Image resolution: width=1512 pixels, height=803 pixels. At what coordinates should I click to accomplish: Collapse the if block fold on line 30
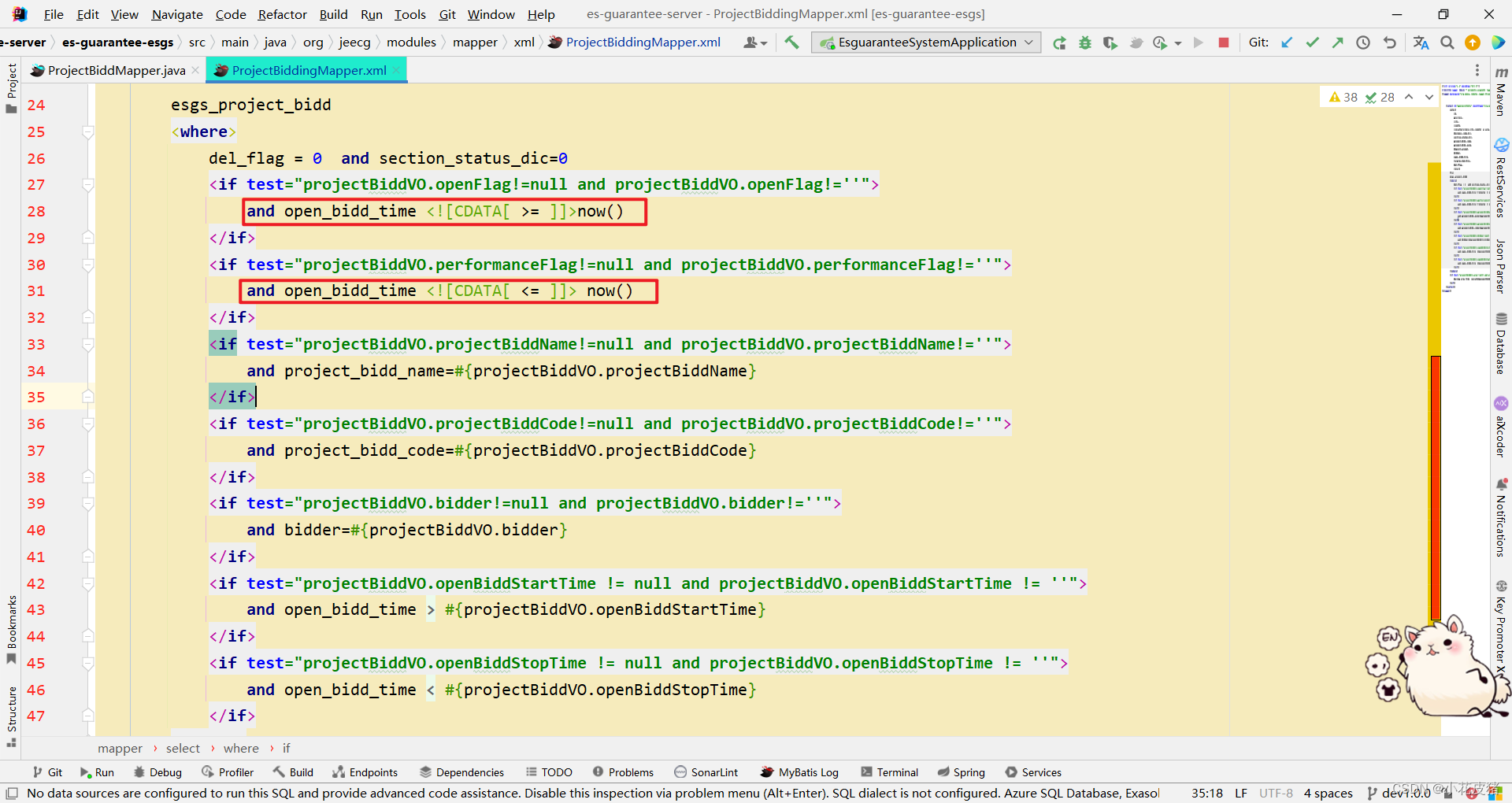[88, 265]
